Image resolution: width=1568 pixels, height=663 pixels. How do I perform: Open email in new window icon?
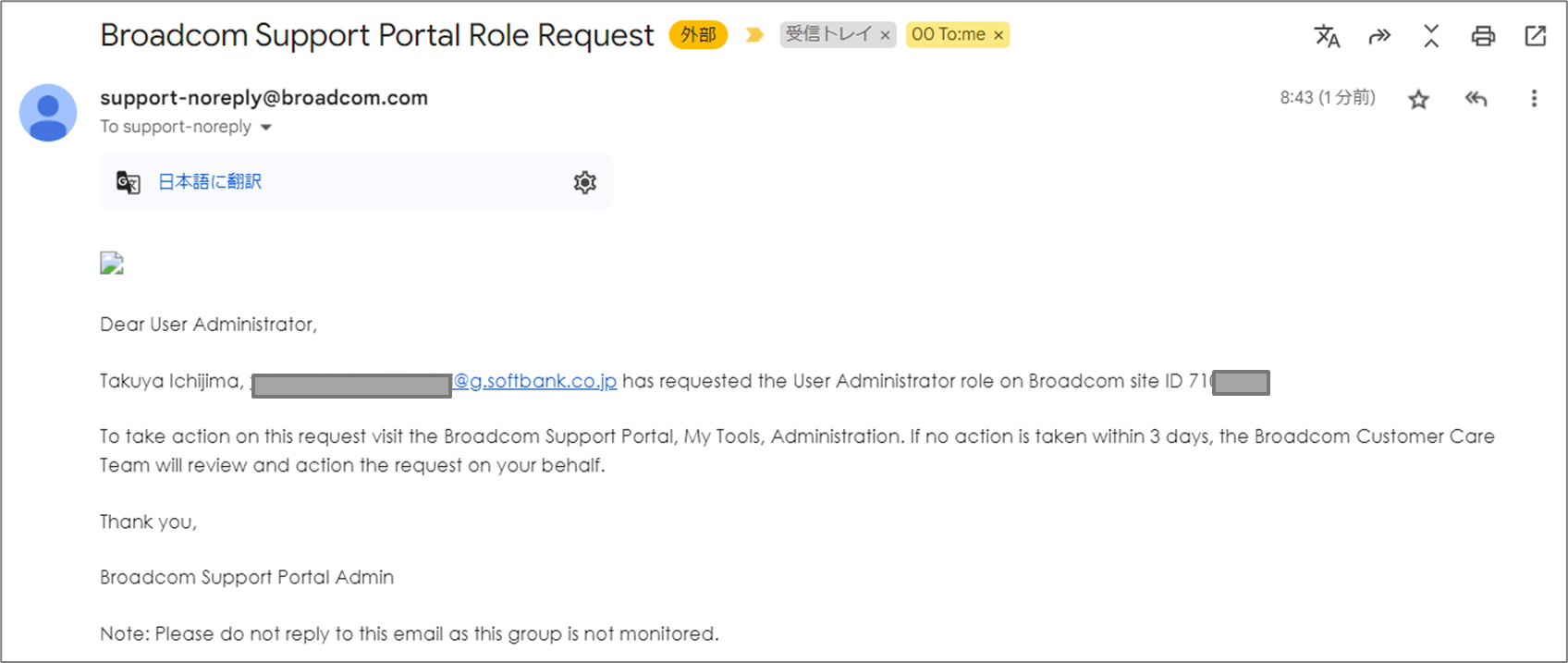coord(1536,36)
